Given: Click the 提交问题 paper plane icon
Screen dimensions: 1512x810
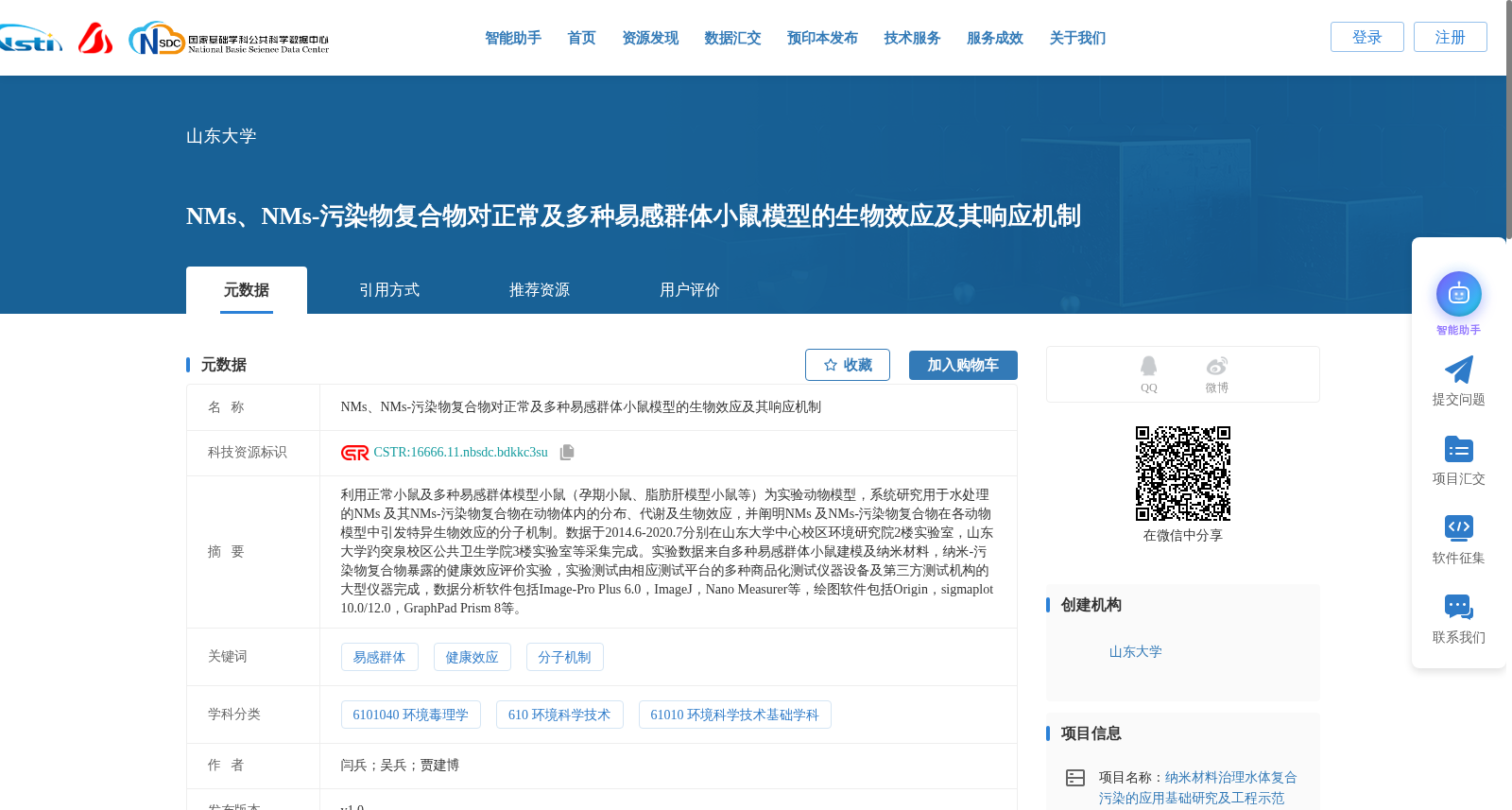Looking at the screenshot, I should [1459, 370].
